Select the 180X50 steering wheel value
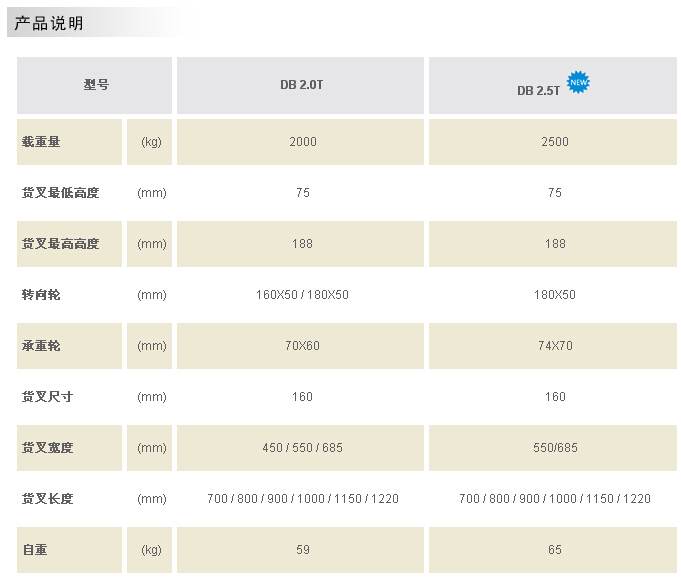The image size is (681, 579). (x=555, y=294)
